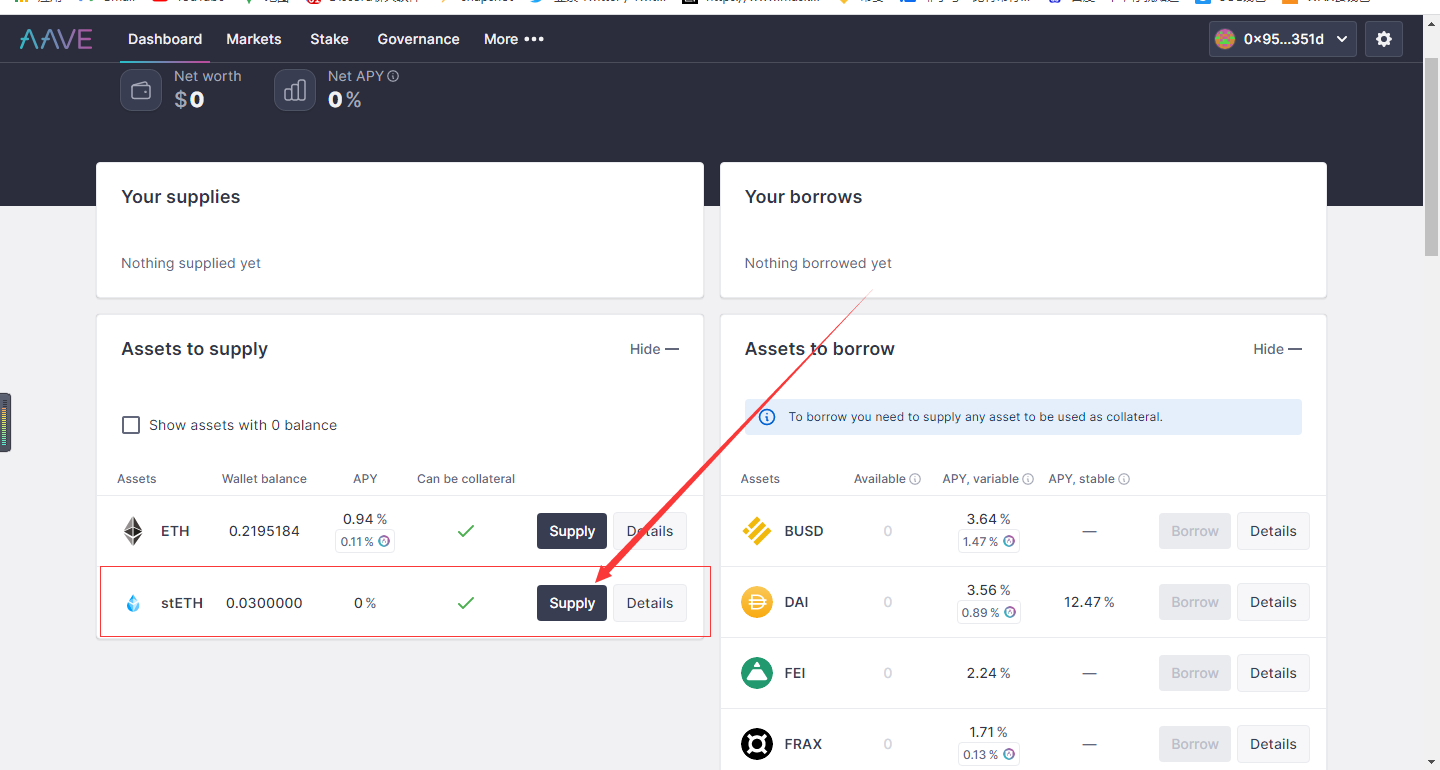This screenshot has height=770, width=1440.
Task: Click the BUSD token icon
Action: (757, 531)
